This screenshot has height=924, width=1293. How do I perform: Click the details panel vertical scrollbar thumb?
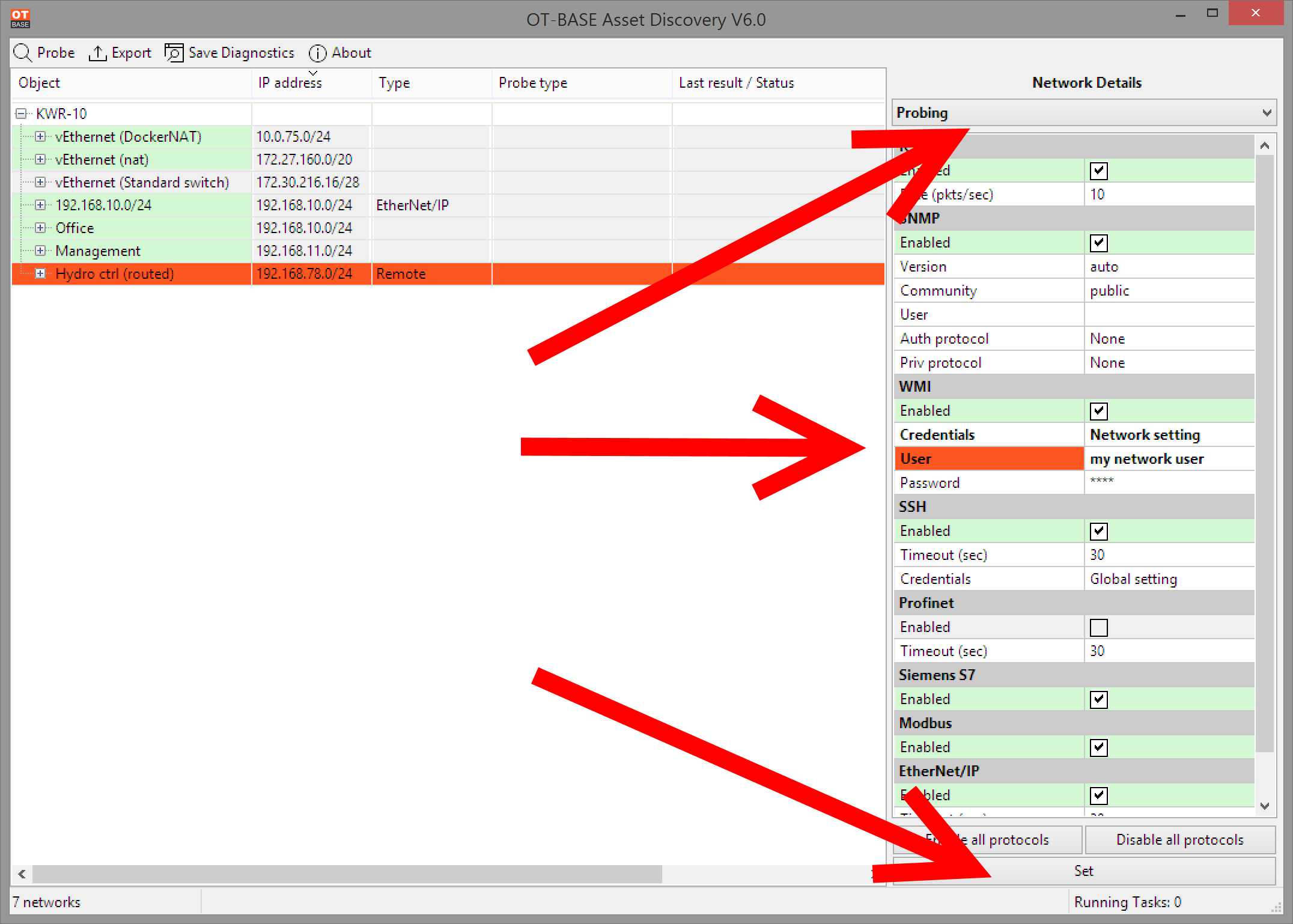tap(1265, 454)
